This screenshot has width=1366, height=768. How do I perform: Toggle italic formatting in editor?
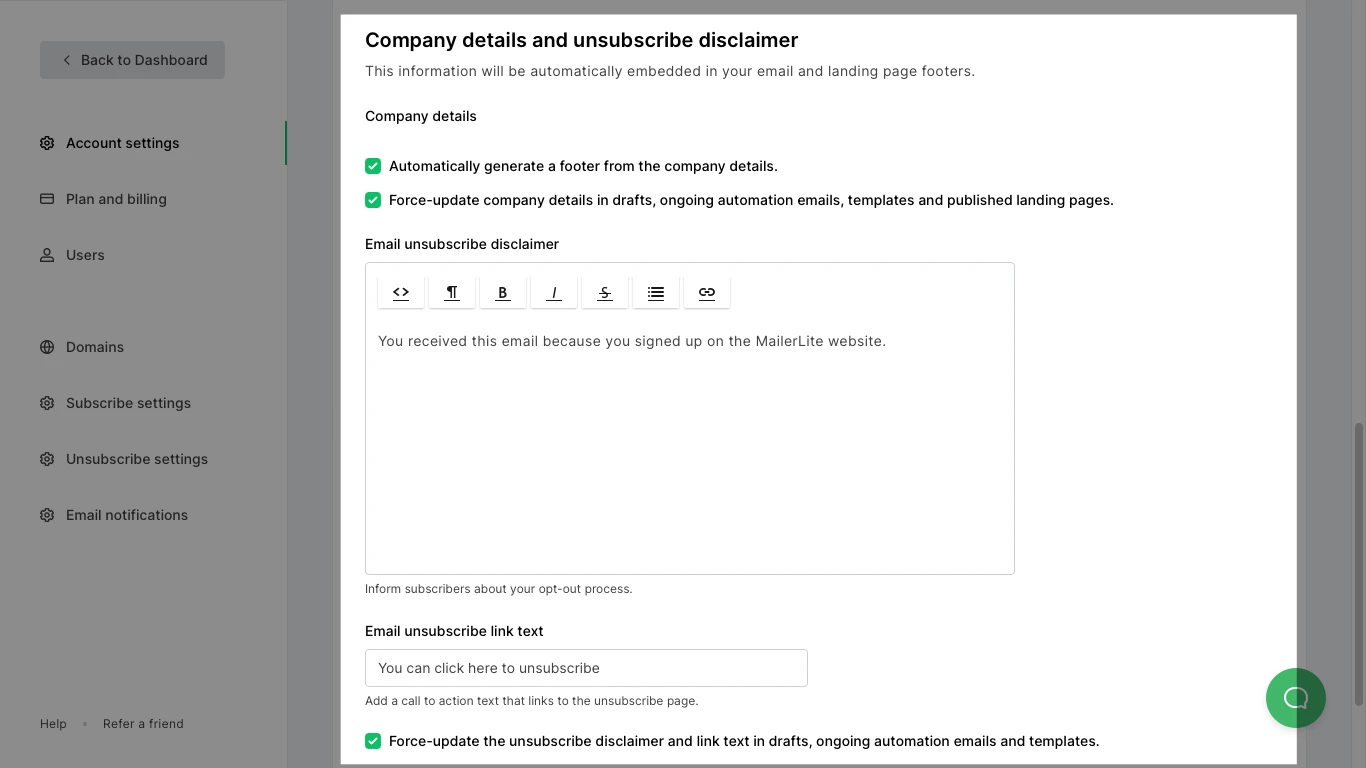554,293
